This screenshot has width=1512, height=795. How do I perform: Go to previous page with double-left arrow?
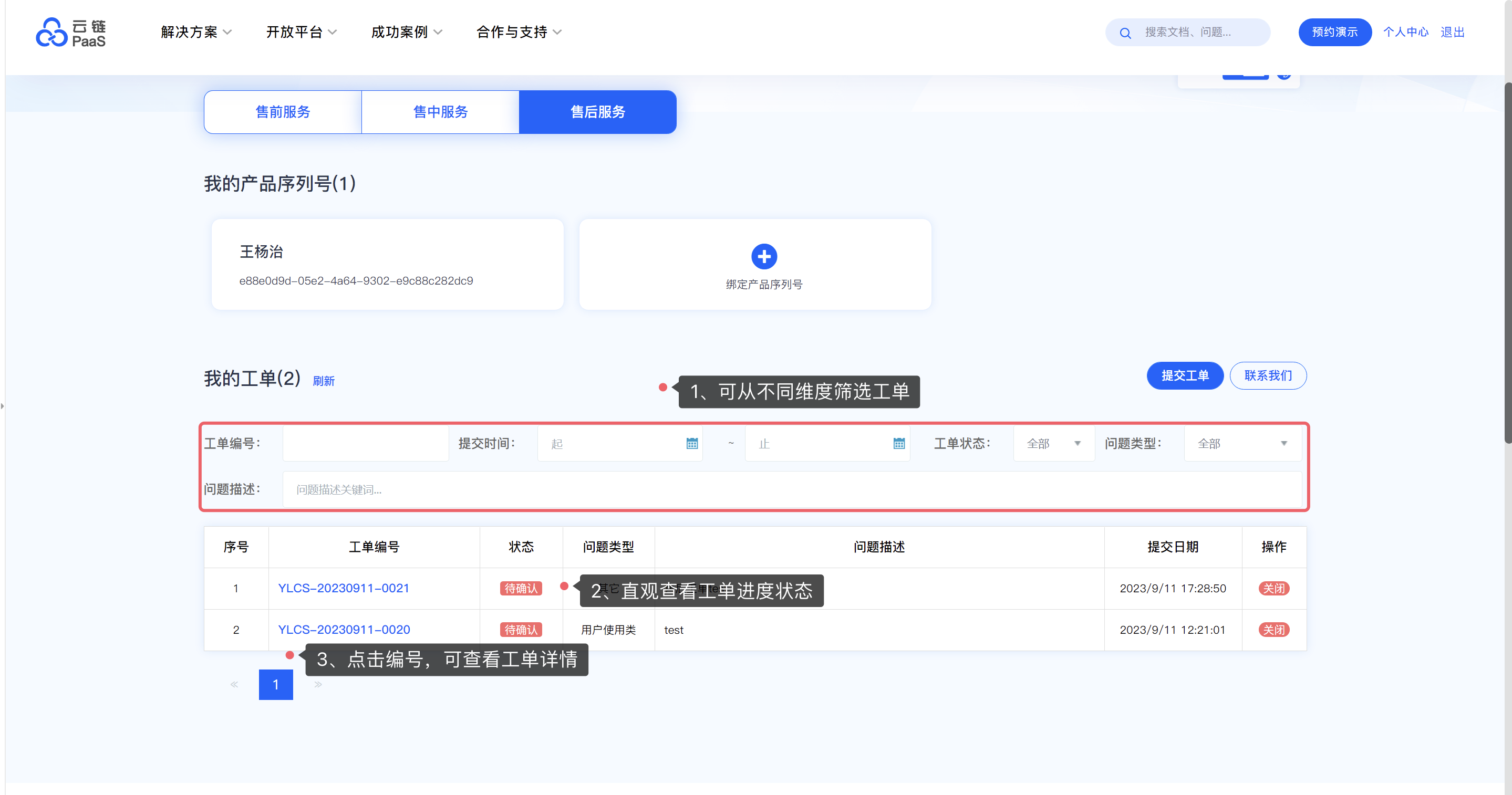(x=234, y=684)
